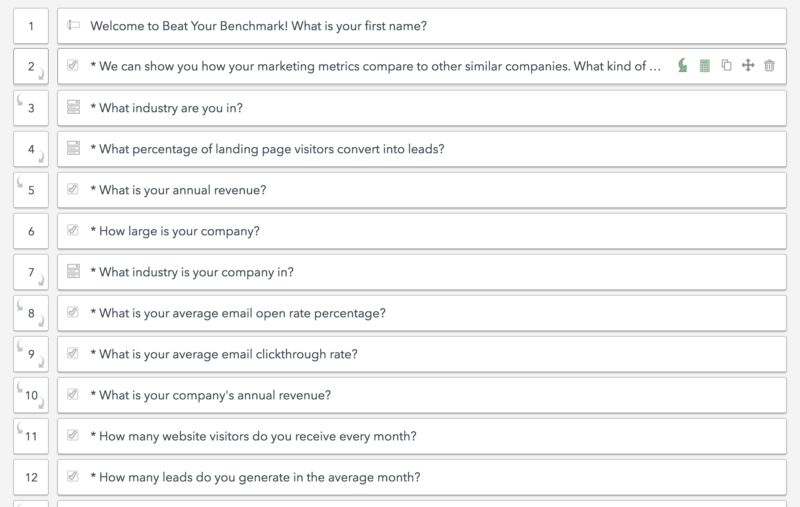Click the green logic jump icon on question 2
This screenshot has height=507, width=800.
[x=683, y=66]
